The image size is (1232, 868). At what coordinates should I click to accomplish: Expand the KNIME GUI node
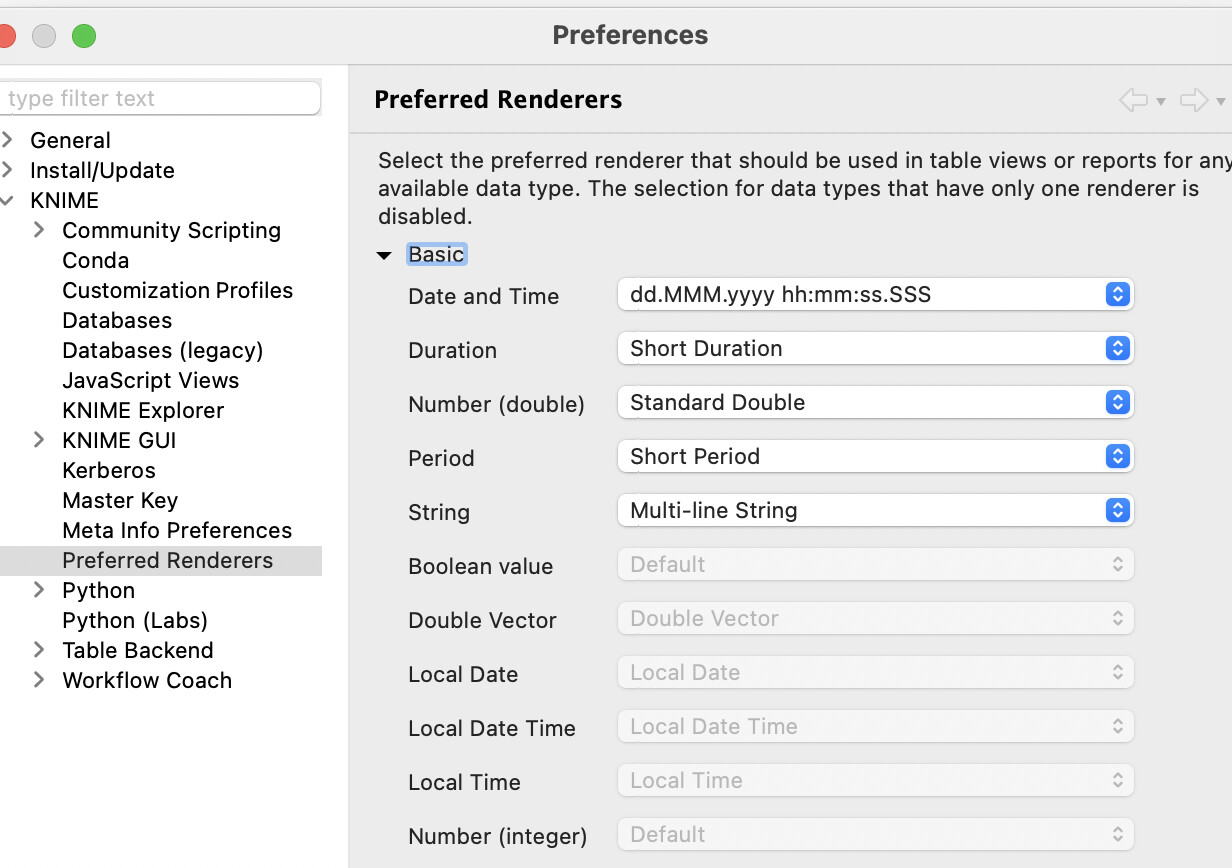(39, 440)
